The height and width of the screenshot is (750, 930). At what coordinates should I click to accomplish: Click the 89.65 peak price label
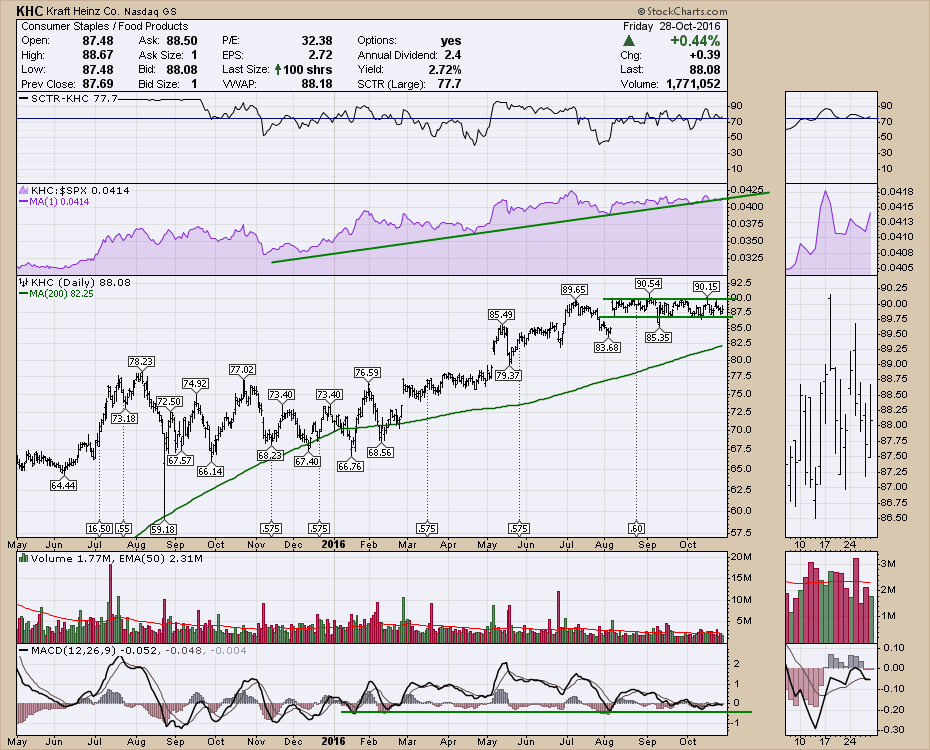tap(574, 290)
